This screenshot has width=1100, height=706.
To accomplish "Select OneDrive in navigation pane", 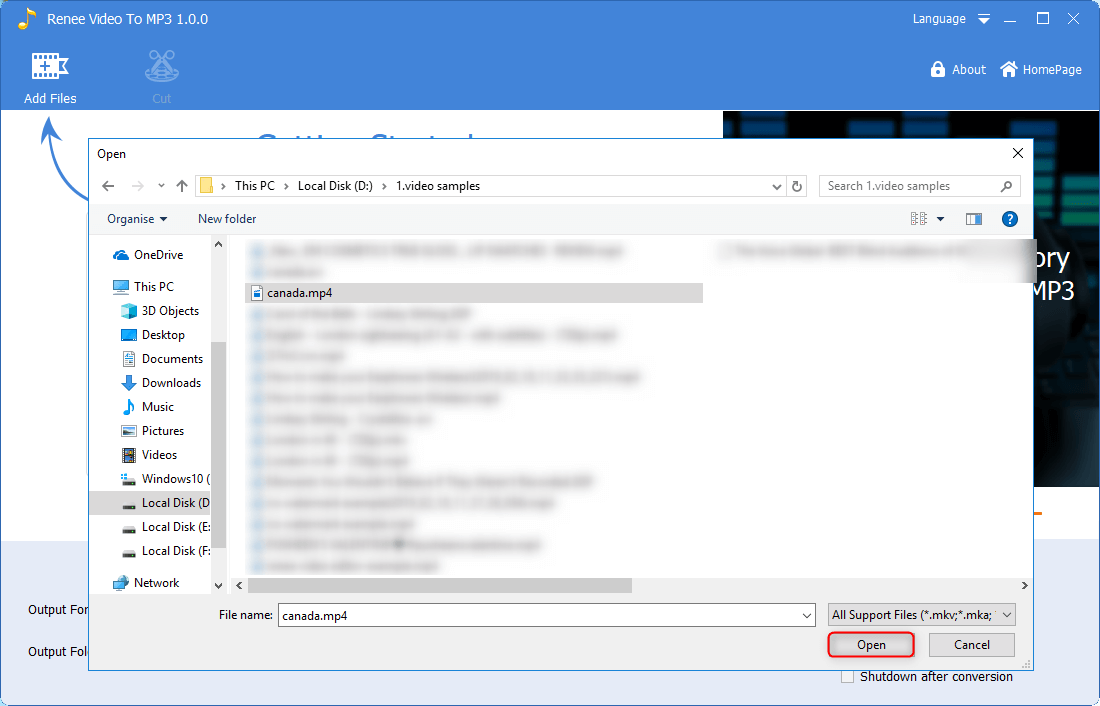I will 158,255.
